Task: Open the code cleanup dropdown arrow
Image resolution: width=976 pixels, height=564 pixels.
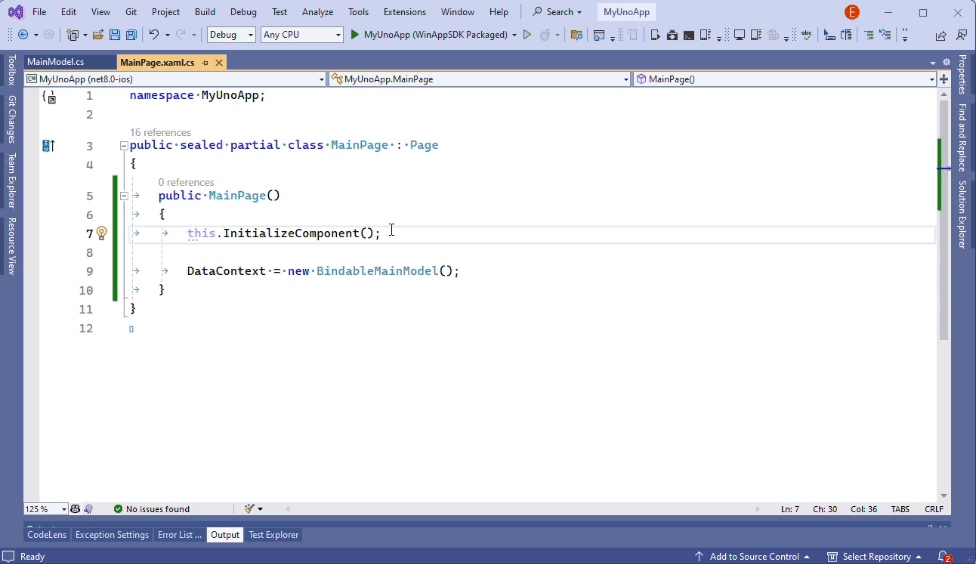Action: click(x=260, y=509)
